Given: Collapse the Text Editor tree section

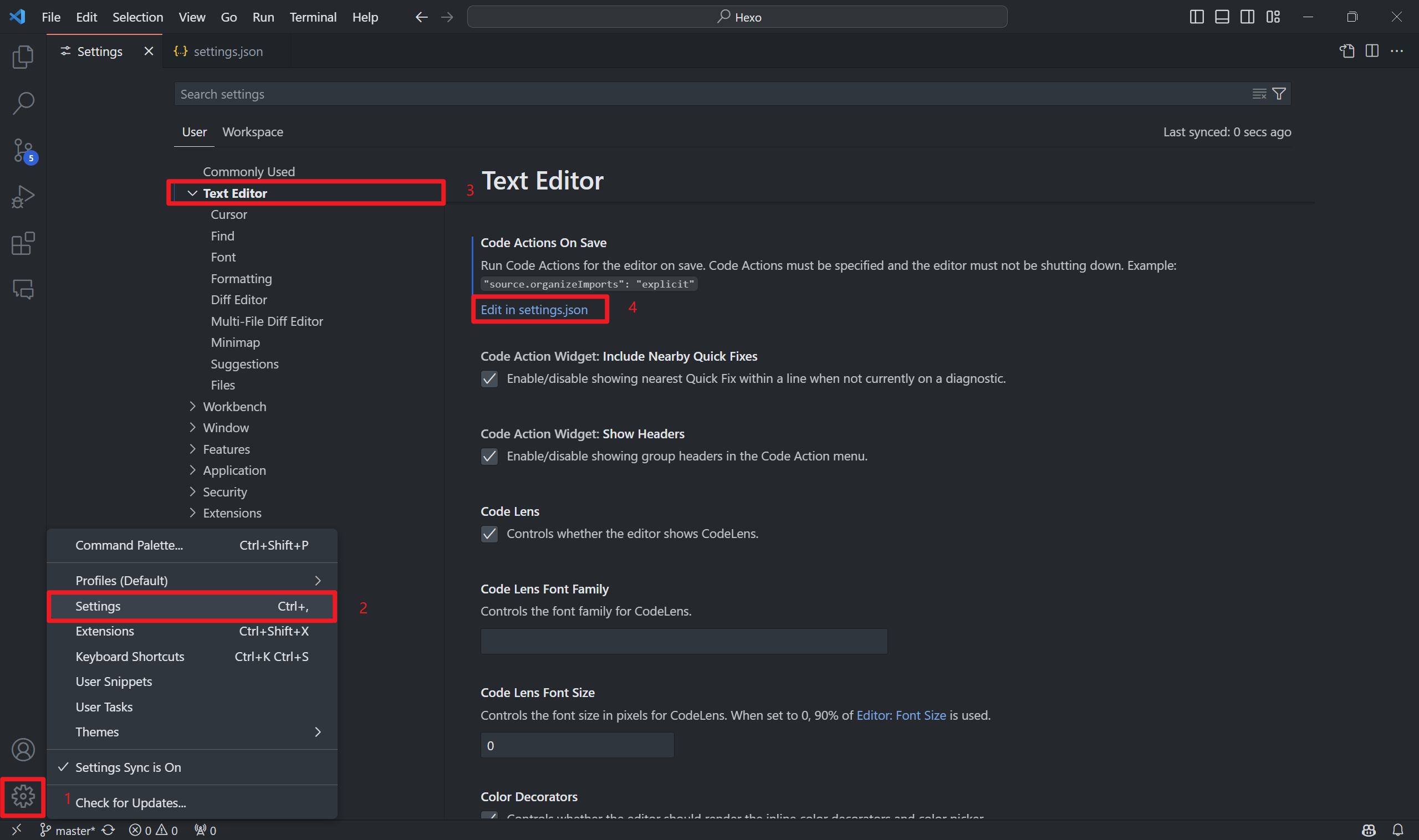Looking at the screenshot, I should [192, 193].
